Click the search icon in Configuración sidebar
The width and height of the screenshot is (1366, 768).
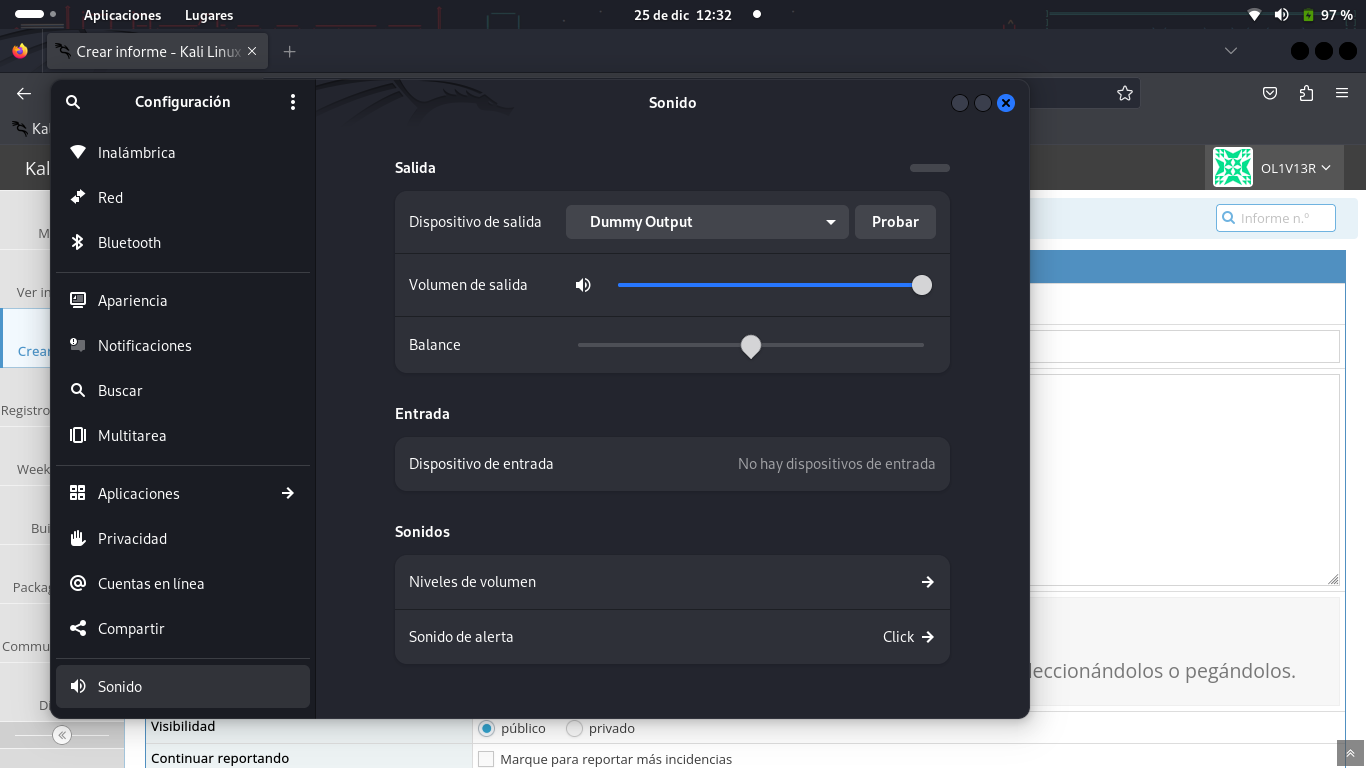[73, 102]
